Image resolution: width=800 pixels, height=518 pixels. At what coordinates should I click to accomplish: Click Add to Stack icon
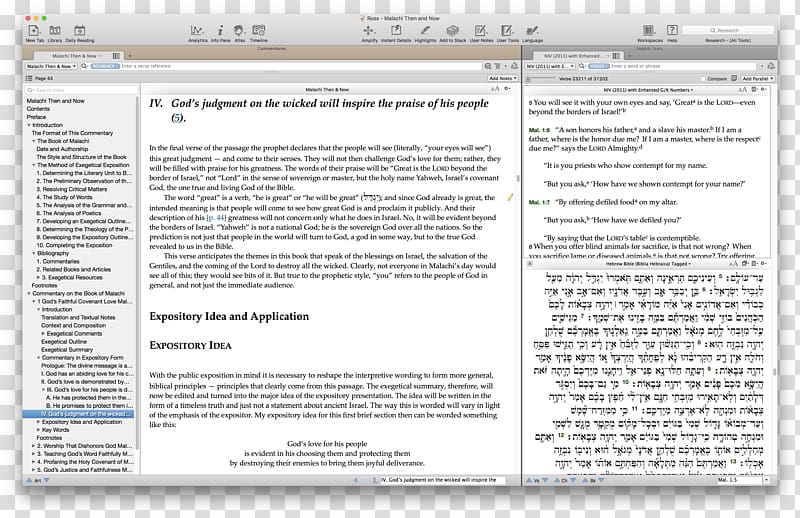tap(453, 33)
